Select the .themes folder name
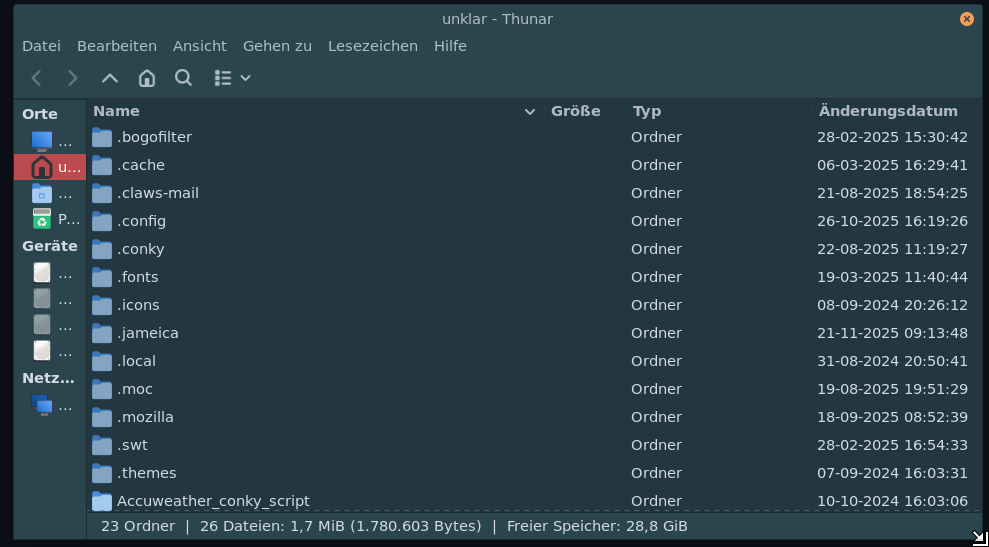The width and height of the screenshot is (989, 547). pos(146,473)
